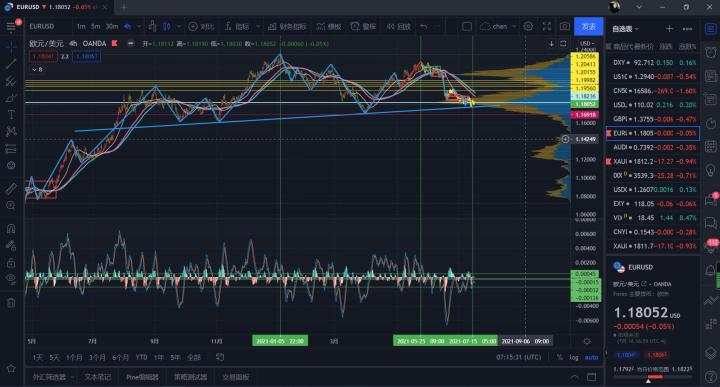Image resolution: width=720 pixels, height=387 pixels.
Task: Switch to the 5m timeframe
Action: pyautogui.click(x=96, y=27)
